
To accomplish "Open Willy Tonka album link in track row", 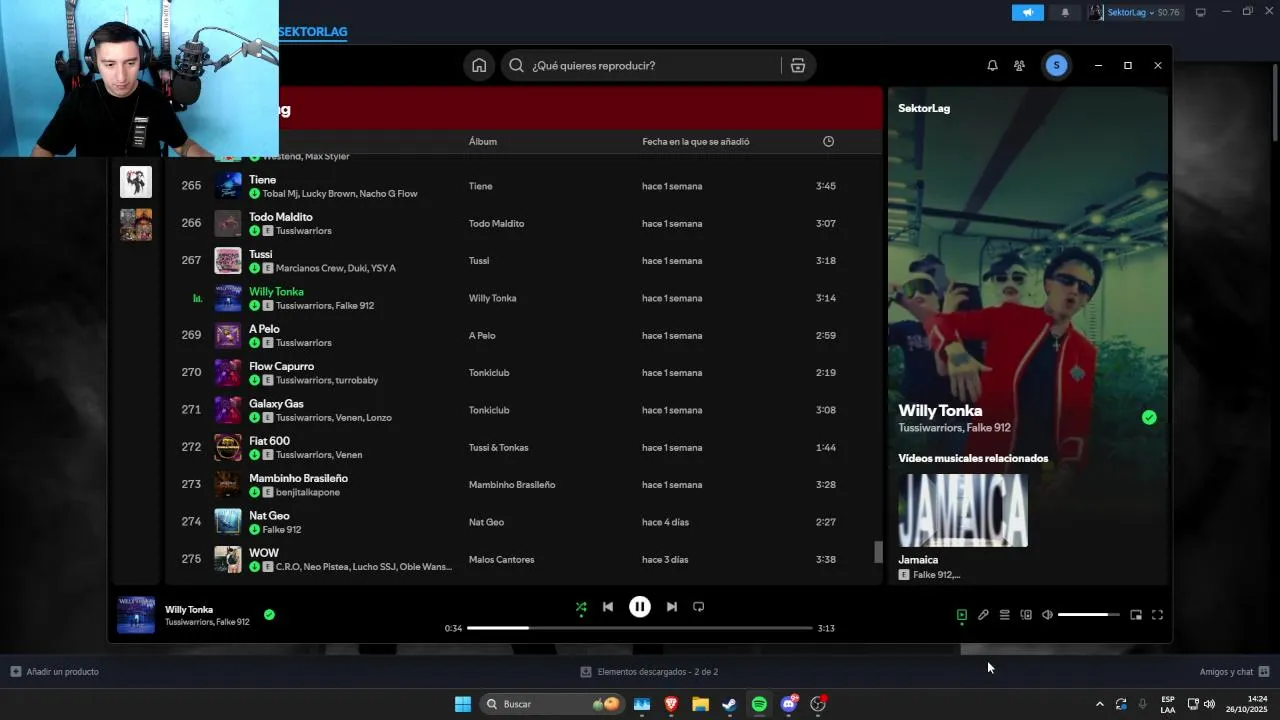I will (x=492, y=298).
